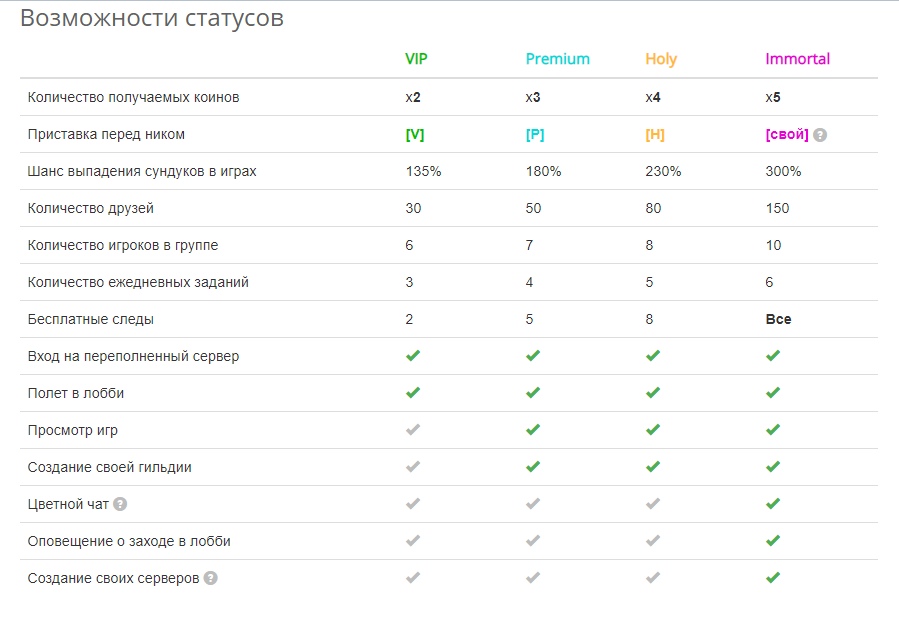Click the green [V] prefix label
899x628 pixels.
point(415,135)
